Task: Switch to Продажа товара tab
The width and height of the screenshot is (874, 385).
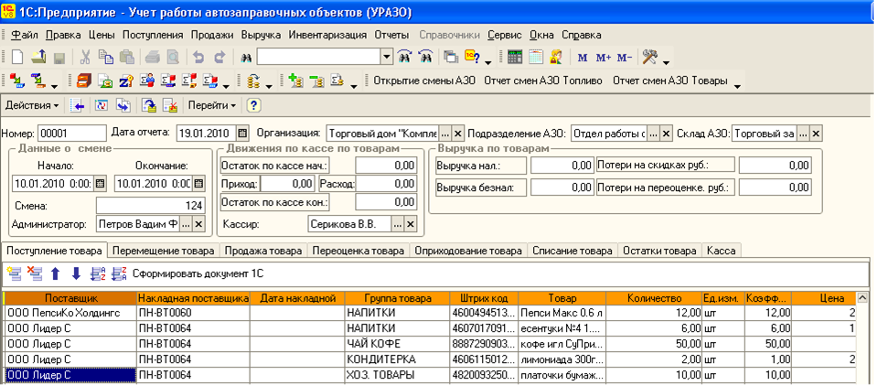Action: coord(264,251)
